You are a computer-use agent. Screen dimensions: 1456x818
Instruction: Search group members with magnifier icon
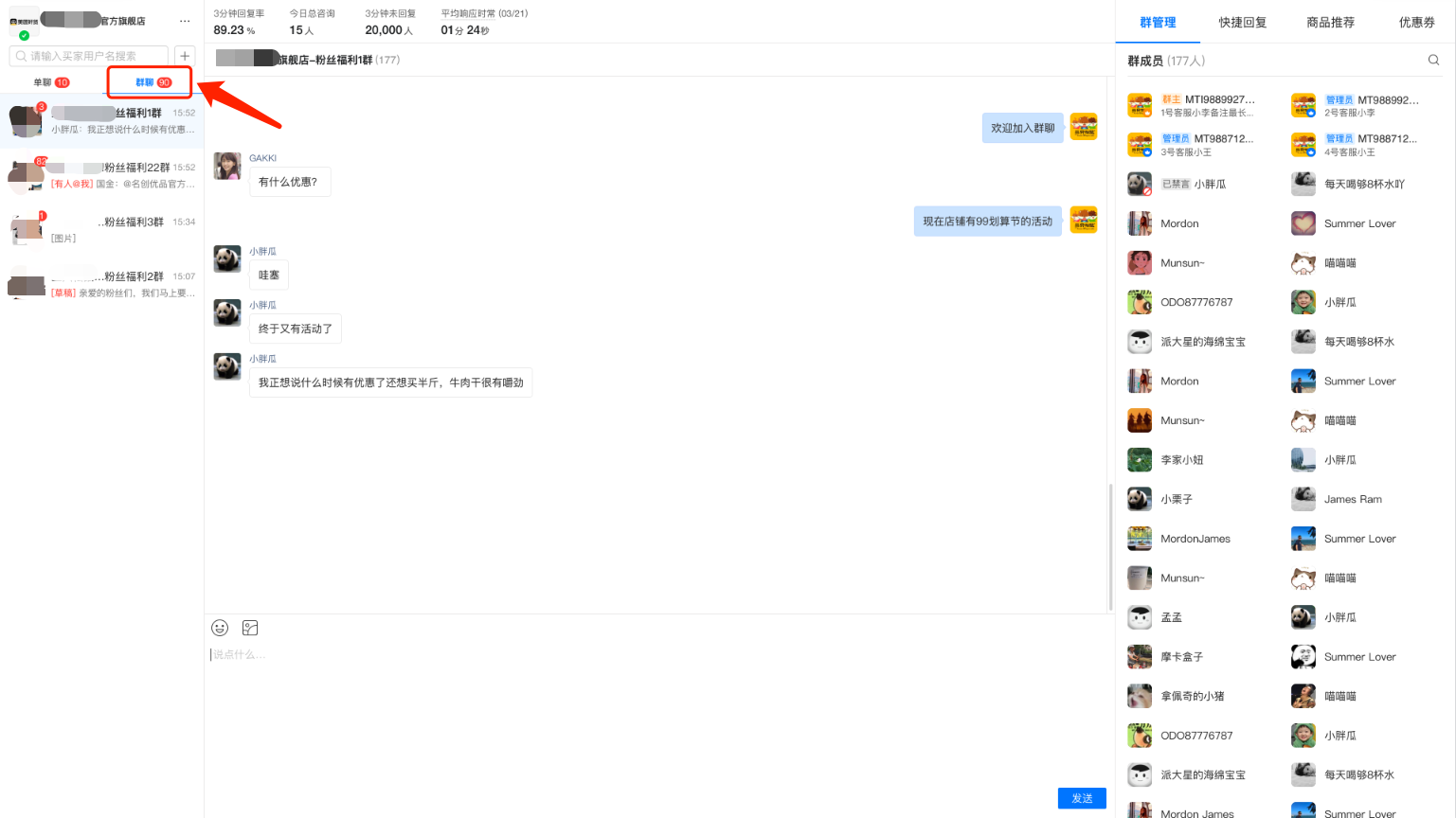1433,61
